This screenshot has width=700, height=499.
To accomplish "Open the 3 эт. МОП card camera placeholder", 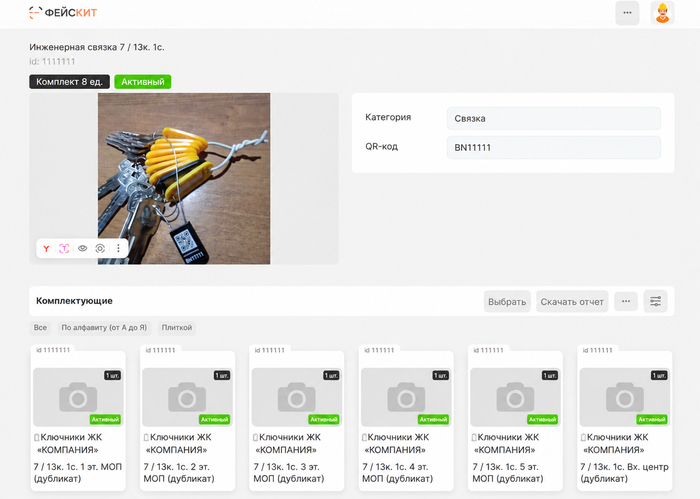I will pos(296,397).
